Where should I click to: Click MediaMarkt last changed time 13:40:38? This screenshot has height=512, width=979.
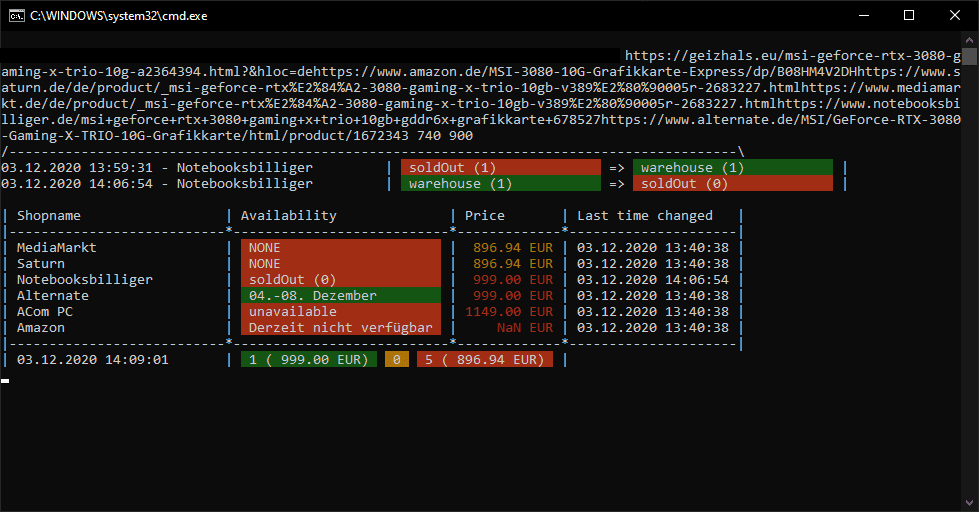(653, 247)
